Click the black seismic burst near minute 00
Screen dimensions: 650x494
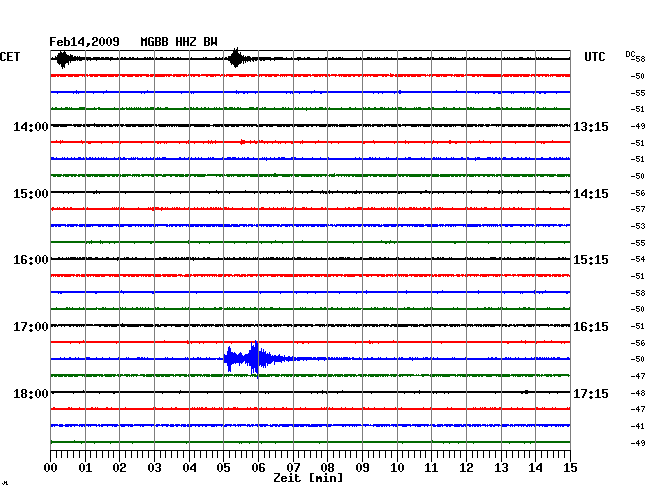tap(63, 59)
